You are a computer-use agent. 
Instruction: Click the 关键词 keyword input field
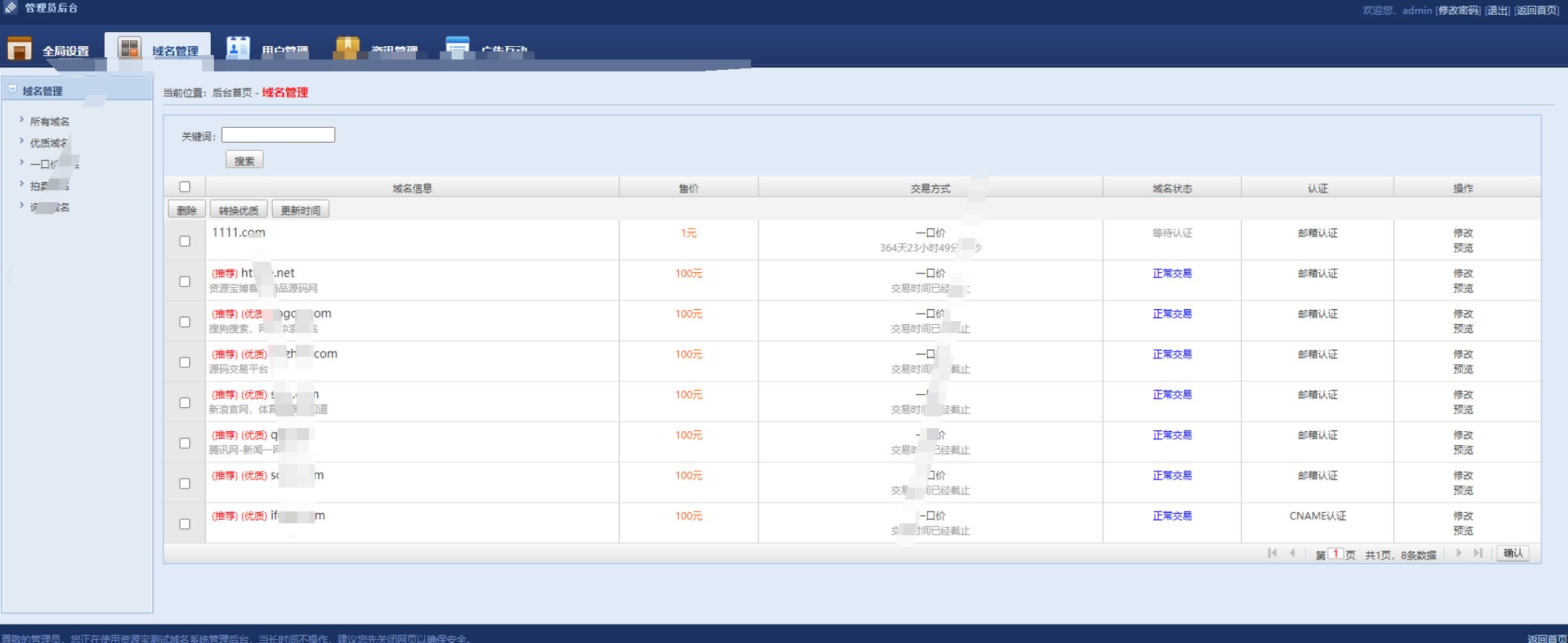click(x=278, y=135)
